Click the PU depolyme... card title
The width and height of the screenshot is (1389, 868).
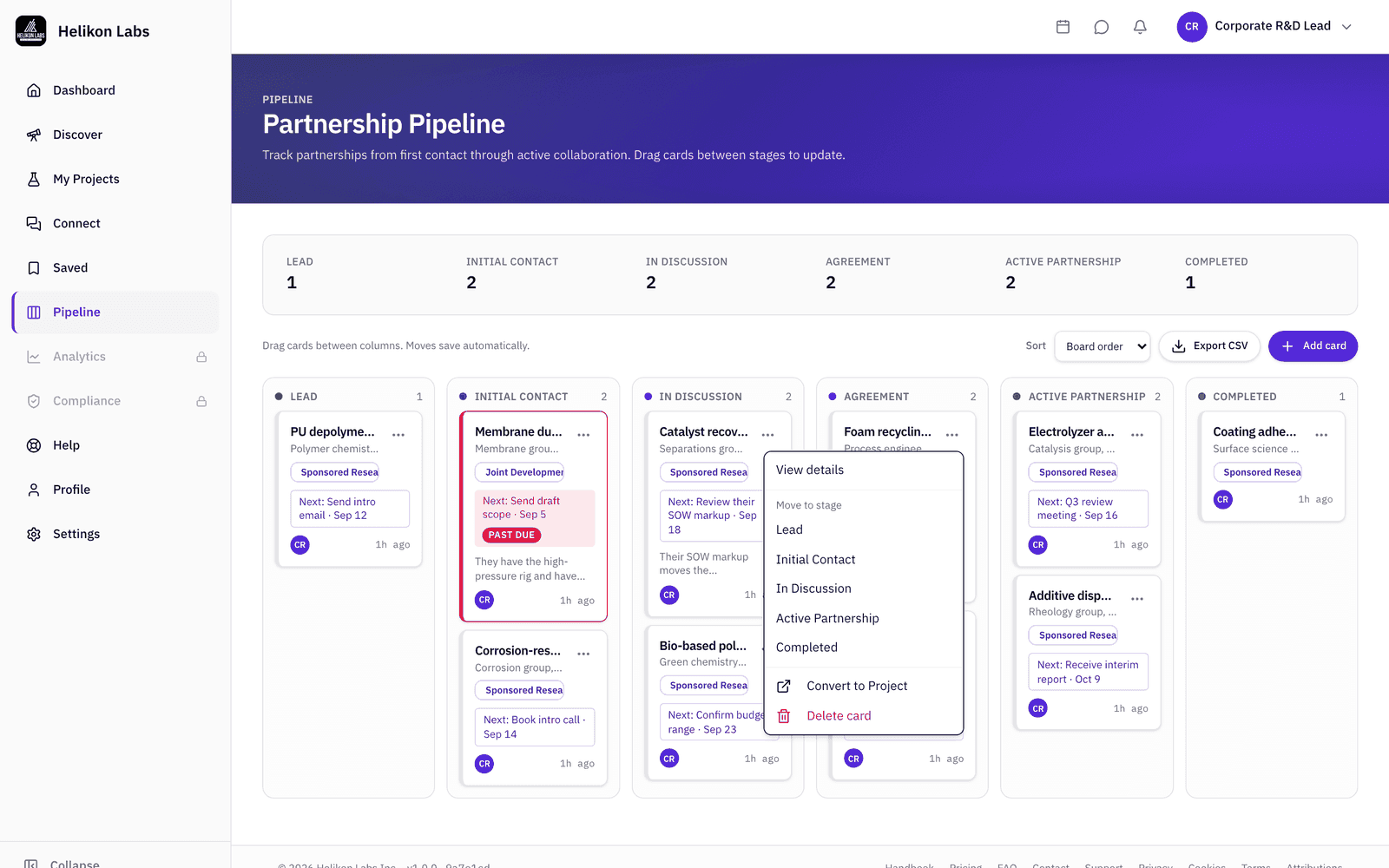click(x=332, y=431)
